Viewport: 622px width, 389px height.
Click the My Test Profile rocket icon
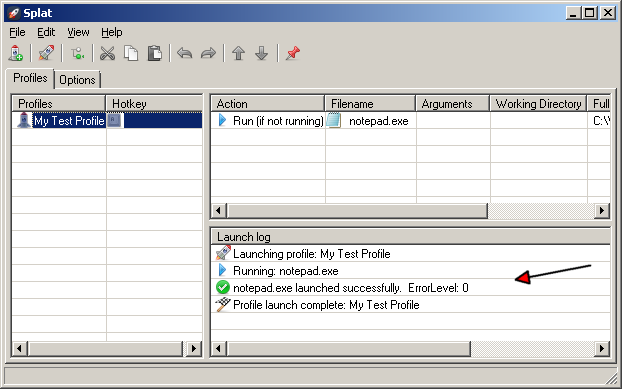point(24,121)
